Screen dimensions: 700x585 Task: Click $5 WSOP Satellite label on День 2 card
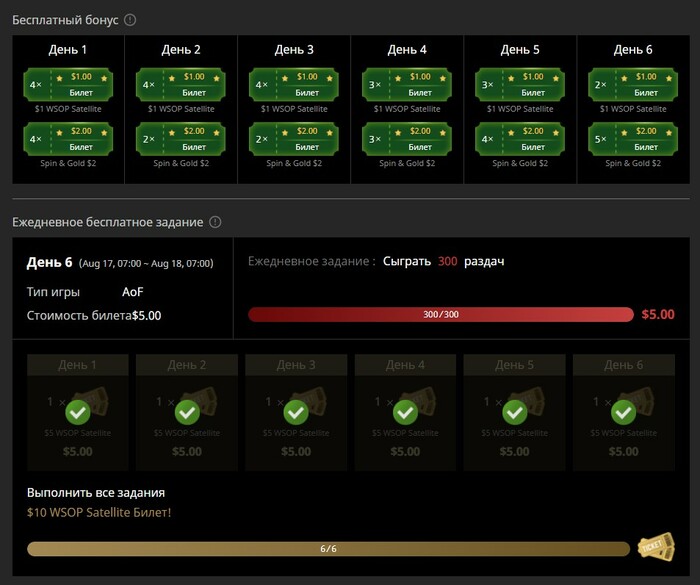187,433
